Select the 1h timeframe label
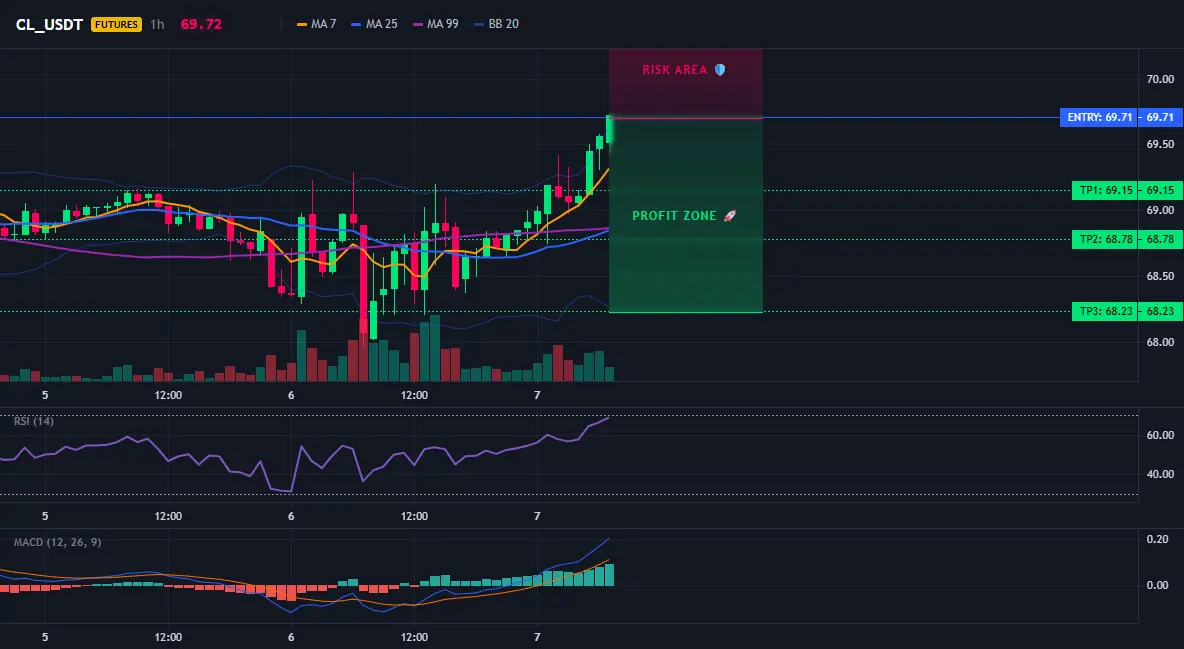This screenshot has height=649, width=1184. (157, 24)
